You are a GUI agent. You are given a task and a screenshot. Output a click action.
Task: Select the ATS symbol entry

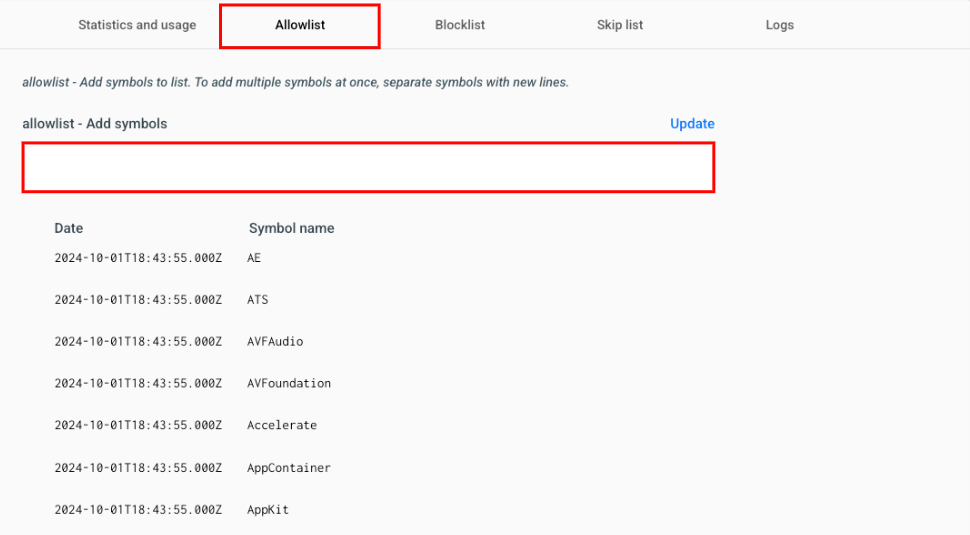258,300
